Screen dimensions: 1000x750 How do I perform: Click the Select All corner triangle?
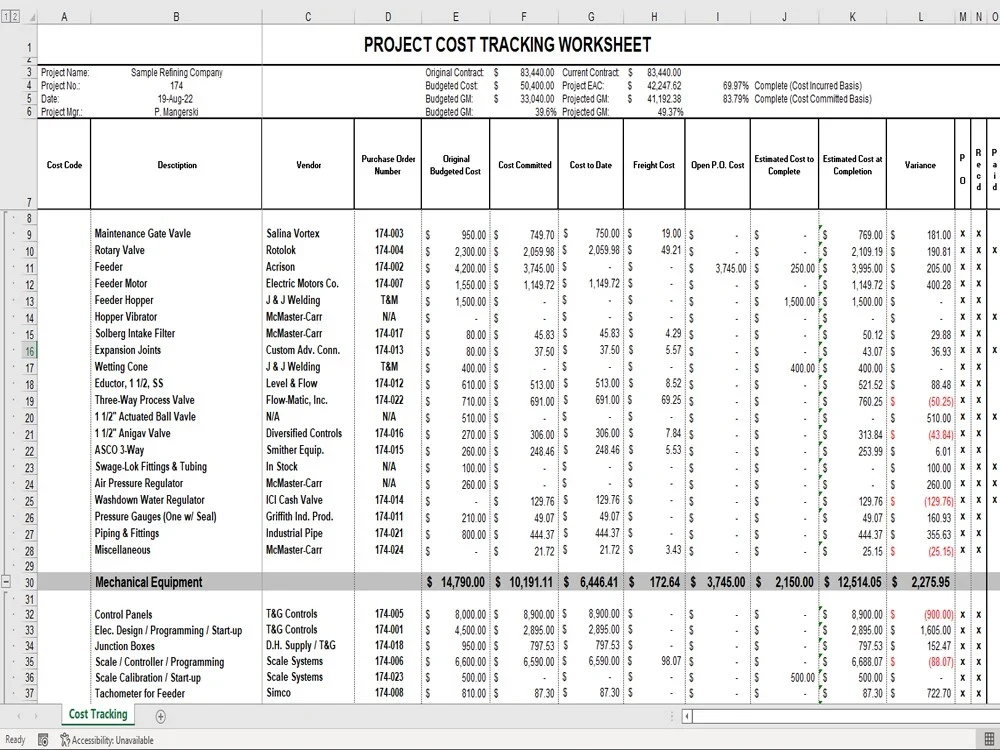31,17
